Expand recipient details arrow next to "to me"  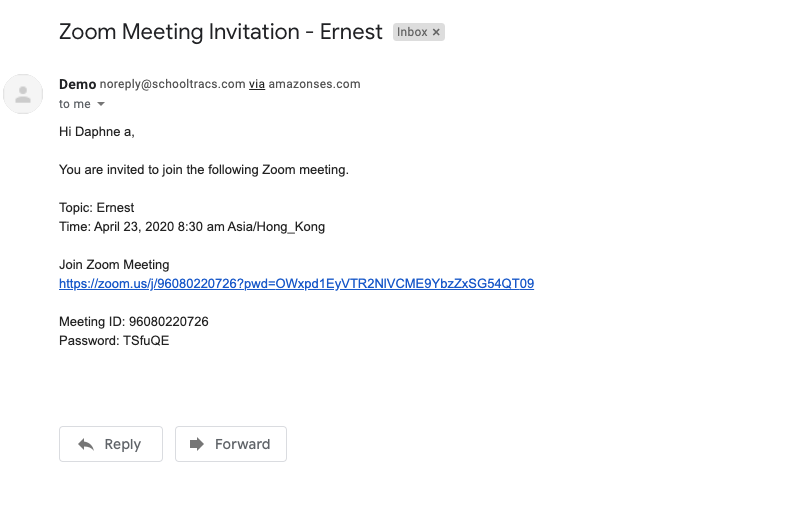click(x=101, y=104)
